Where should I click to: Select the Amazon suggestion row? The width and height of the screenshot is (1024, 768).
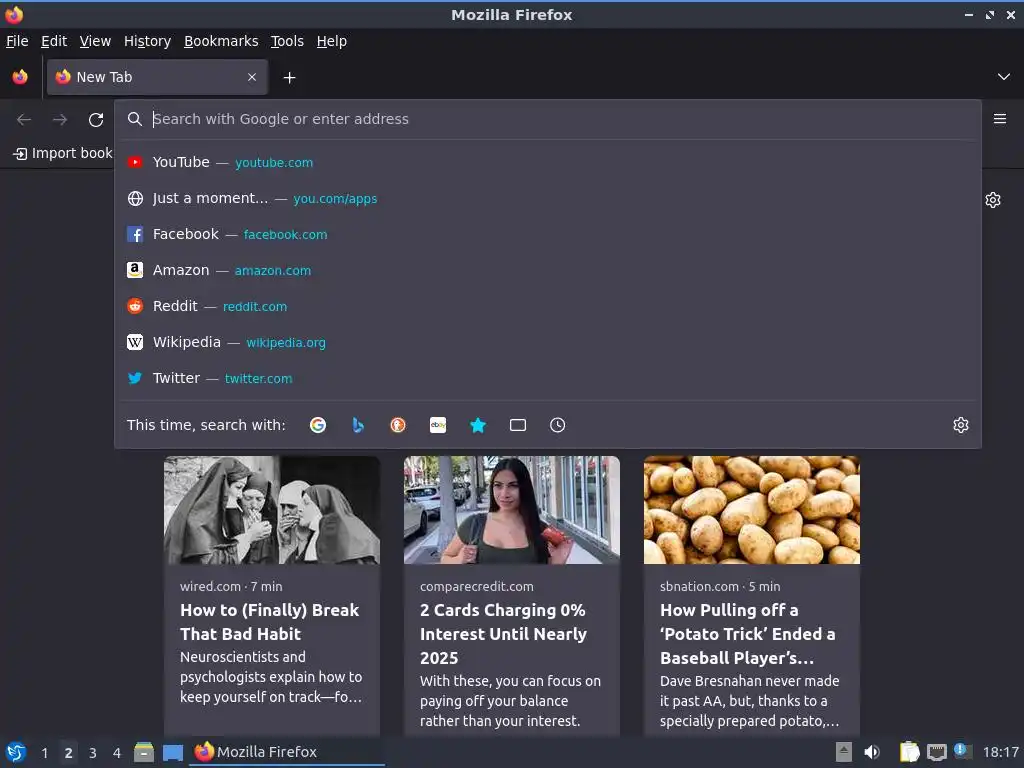(x=547, y=270)
